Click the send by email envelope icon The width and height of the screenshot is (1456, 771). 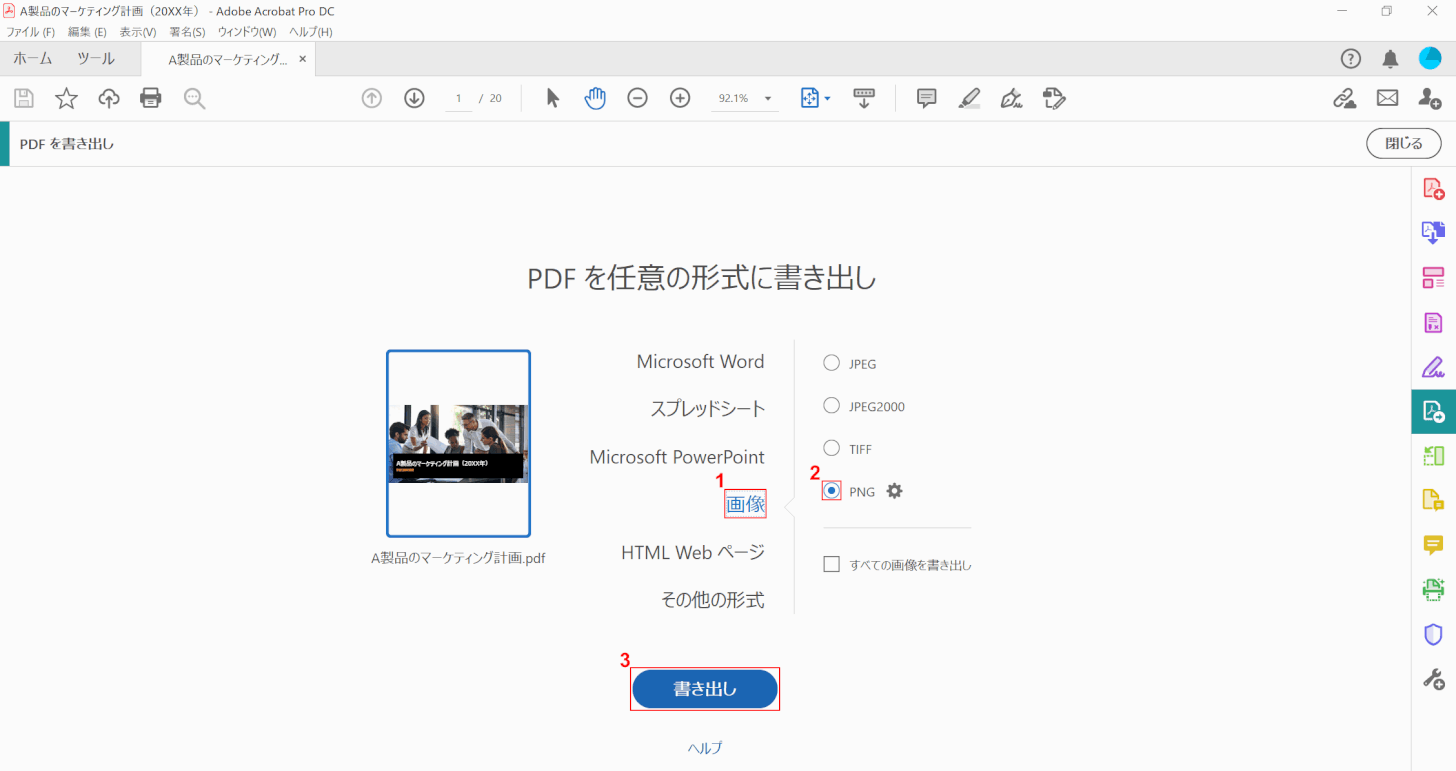coord(1387,98)
